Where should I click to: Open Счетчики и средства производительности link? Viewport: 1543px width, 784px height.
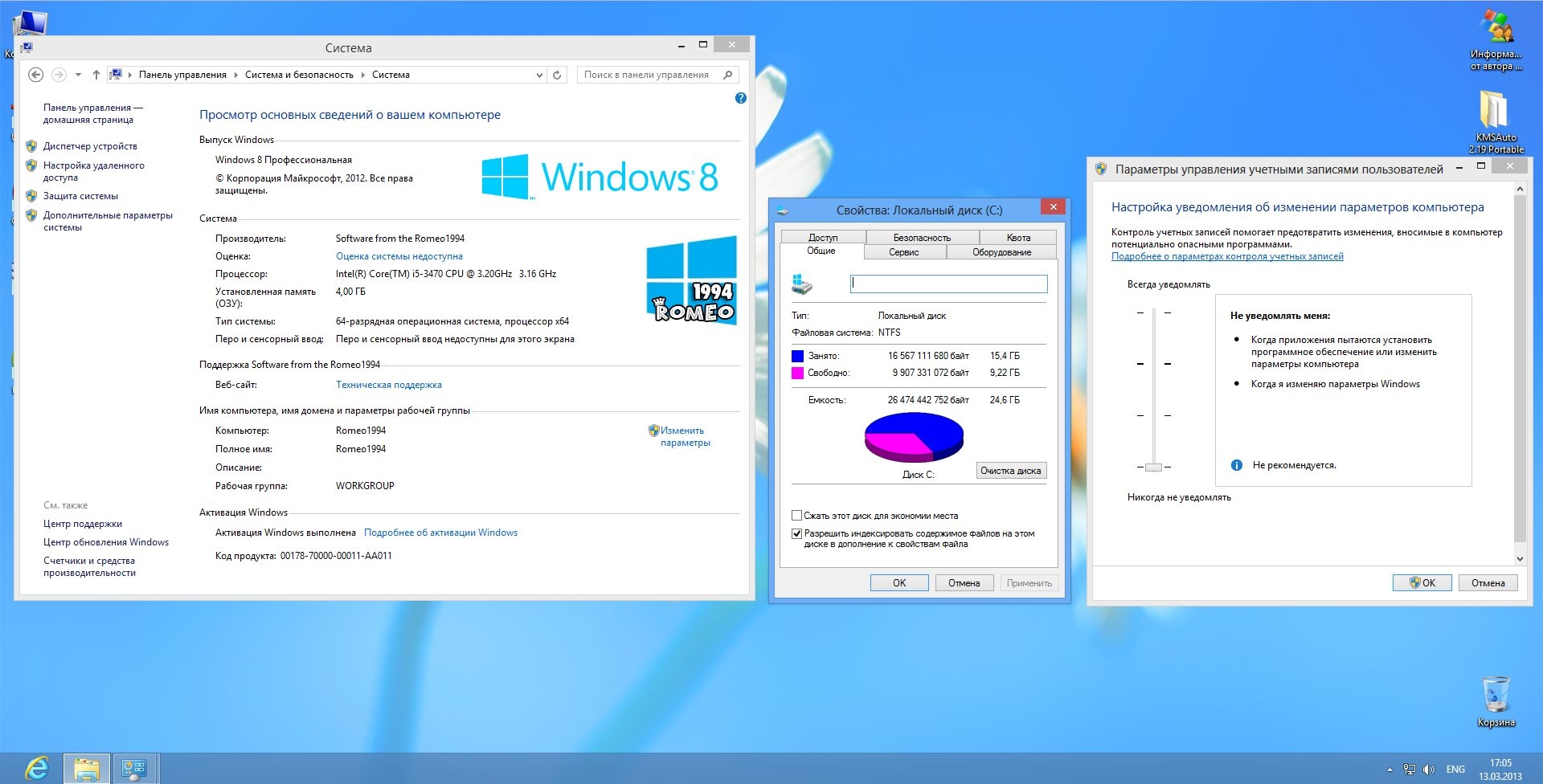(x=89, y=566)
